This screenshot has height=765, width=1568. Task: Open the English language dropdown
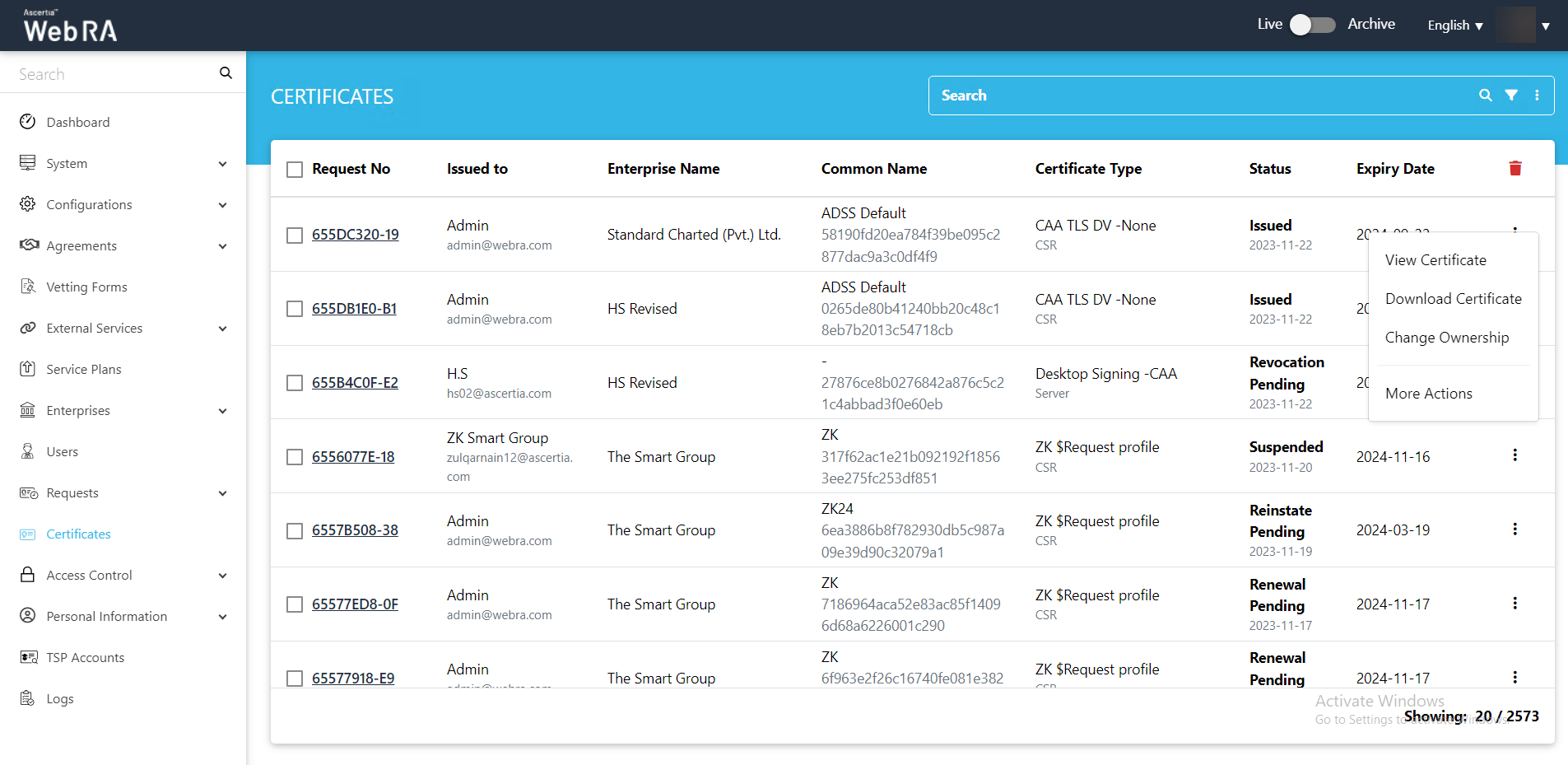tap(1454, 26)
